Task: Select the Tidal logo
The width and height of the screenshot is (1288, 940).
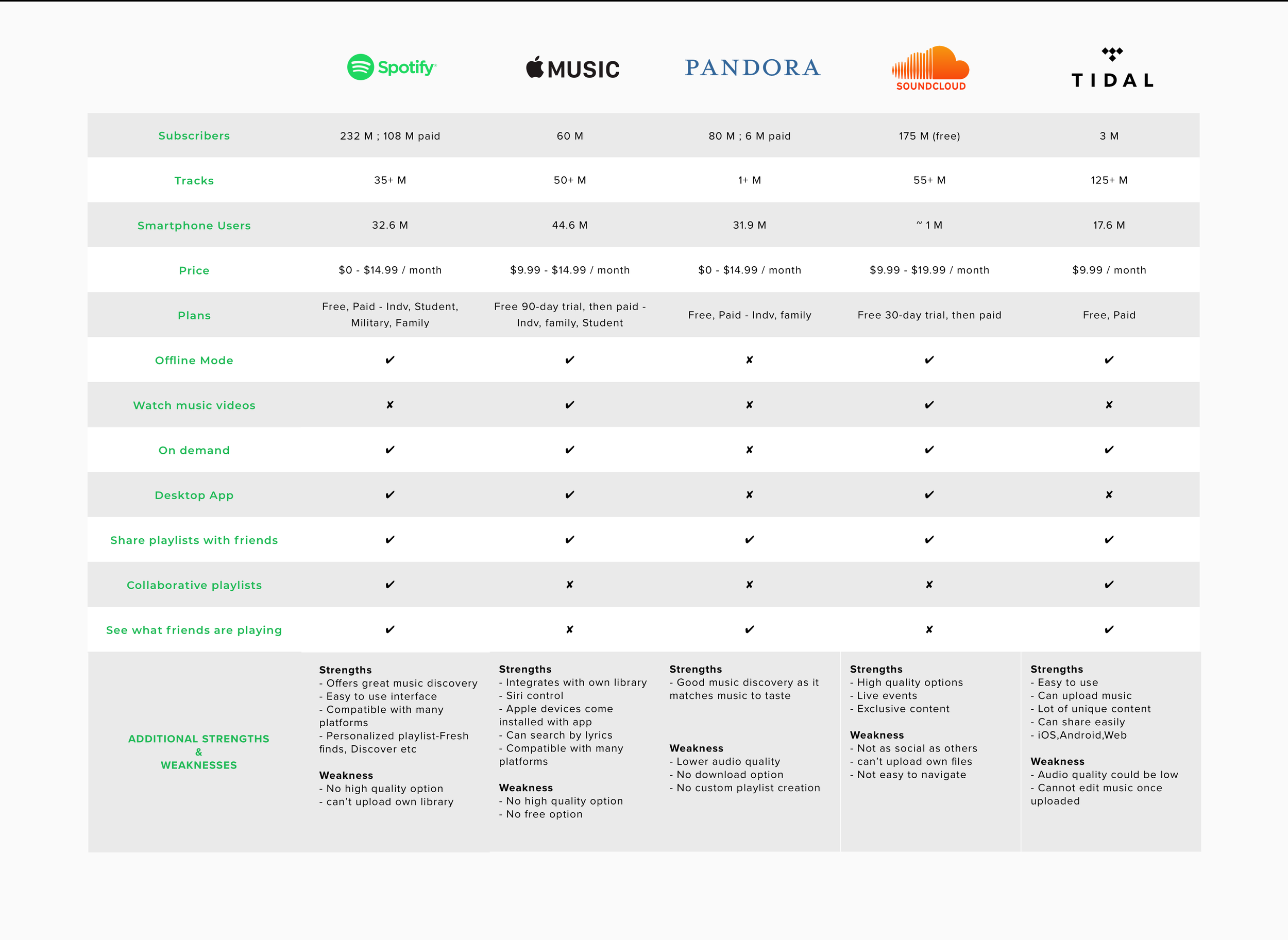Action: 1112,67
